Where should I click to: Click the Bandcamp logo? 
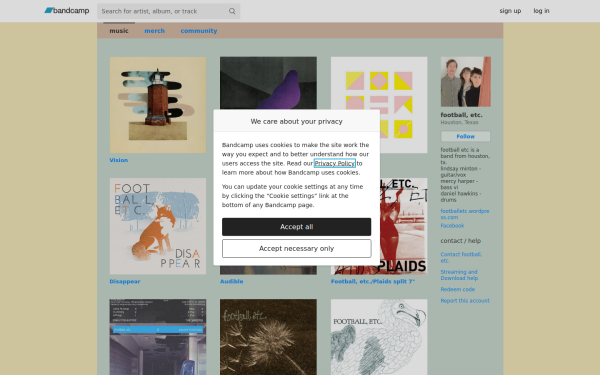point(67,11)
